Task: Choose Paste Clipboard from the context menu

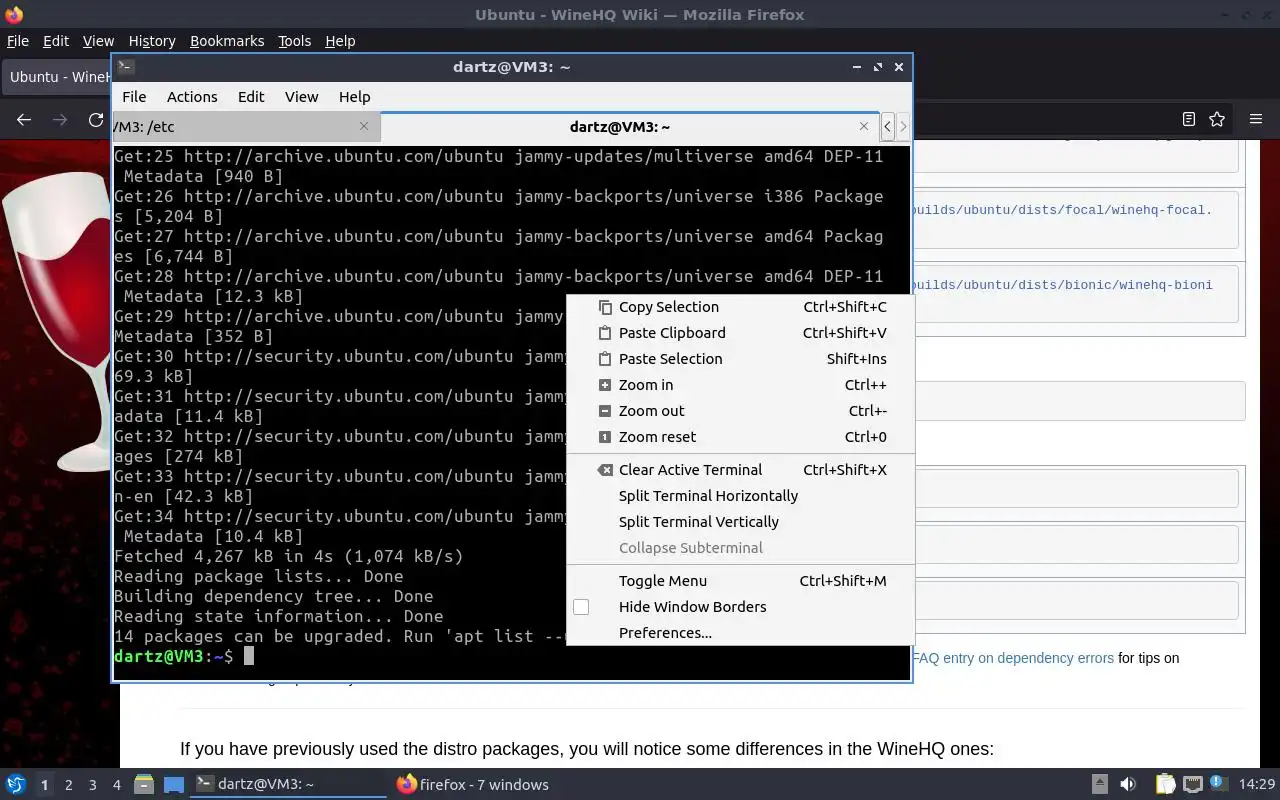Action: point(740,333)
